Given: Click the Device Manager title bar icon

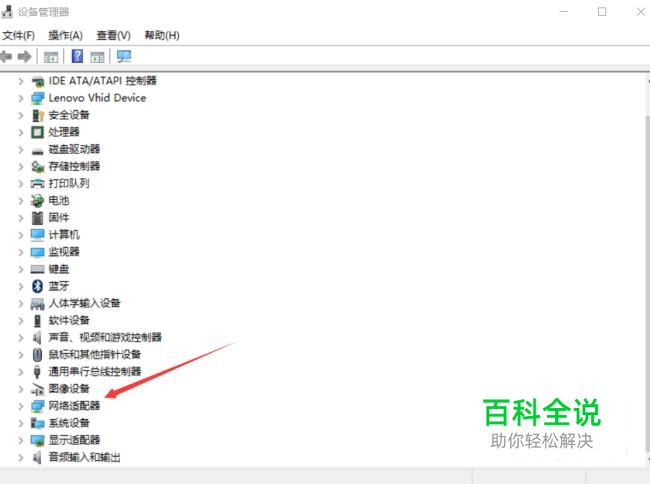Looking at the screenshot, I should (x=7, y=12).
